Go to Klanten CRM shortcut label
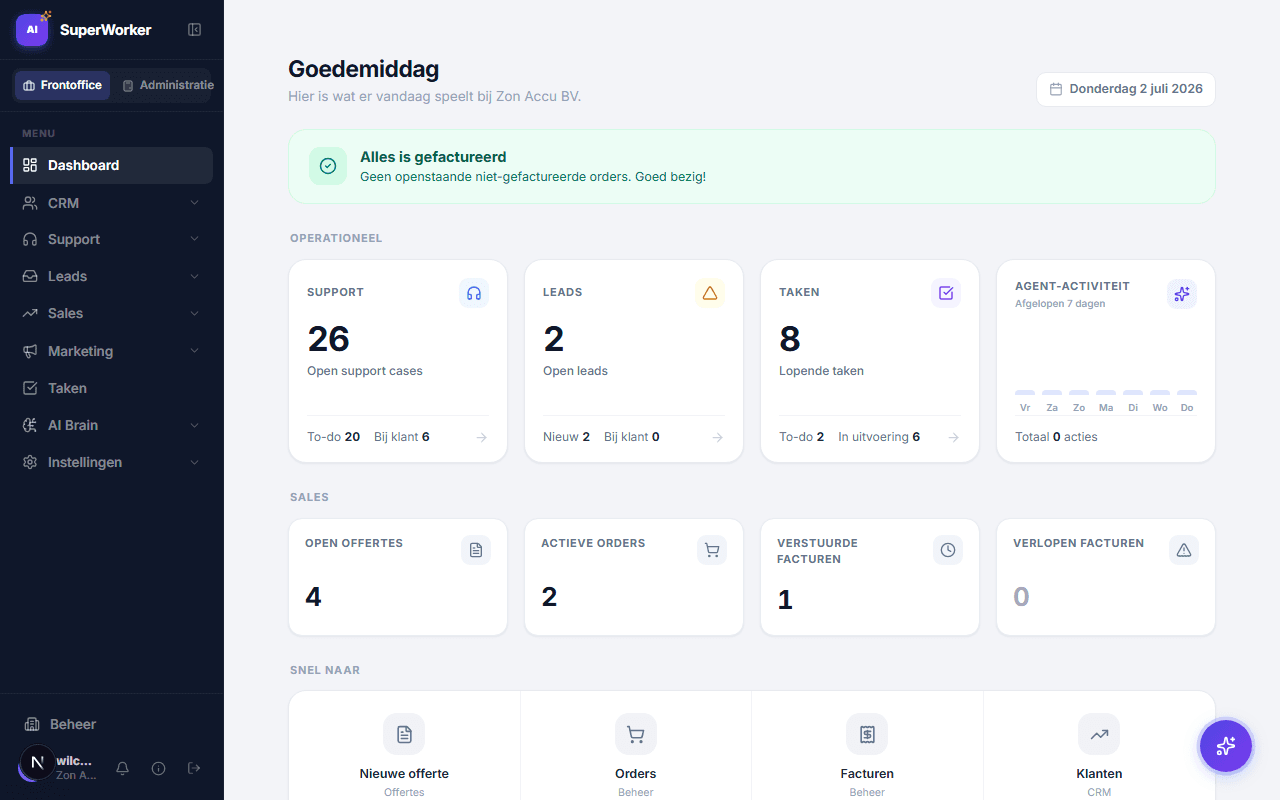 [x=1099, y=774]
